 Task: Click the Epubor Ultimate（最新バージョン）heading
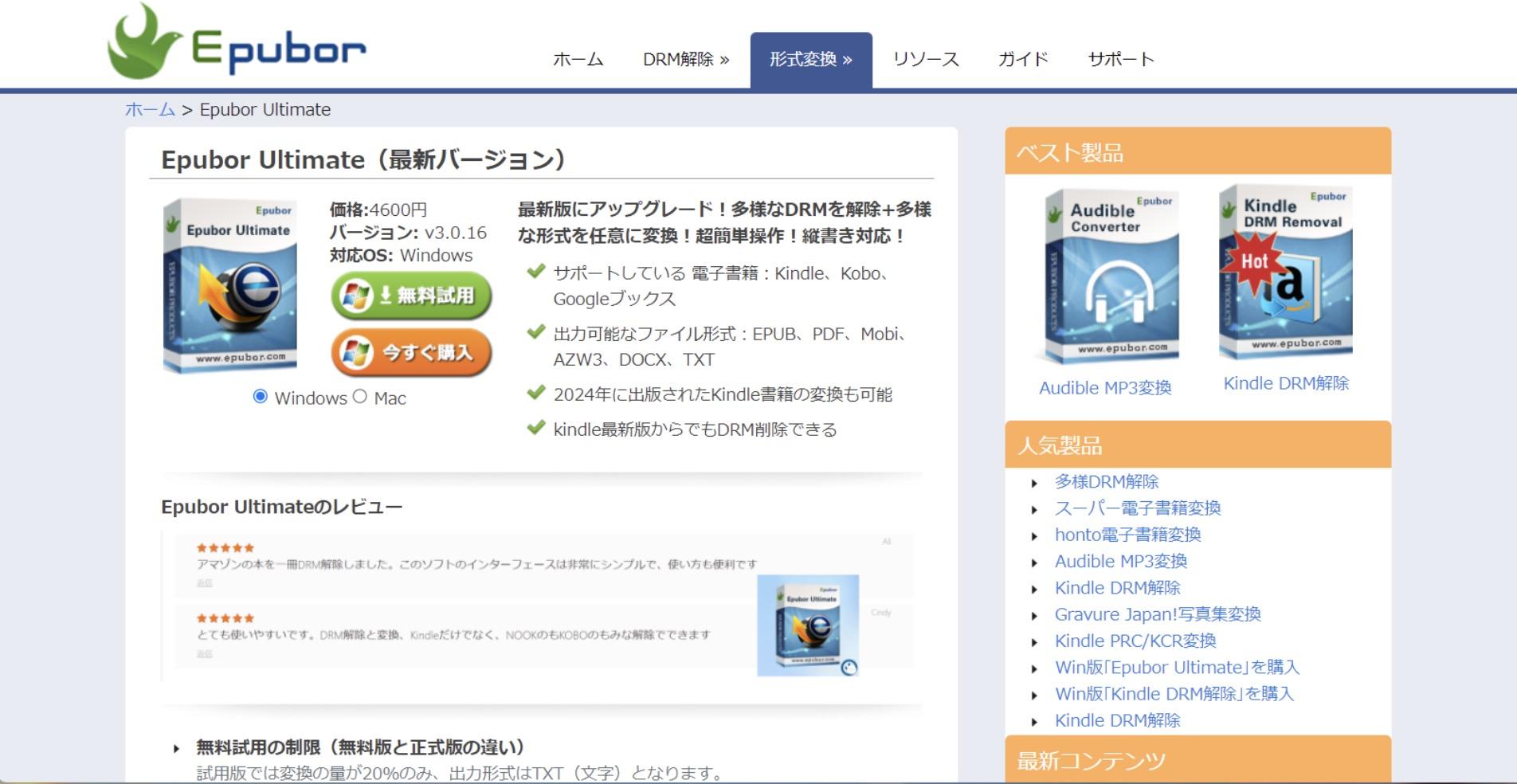[x=364, y=159]
